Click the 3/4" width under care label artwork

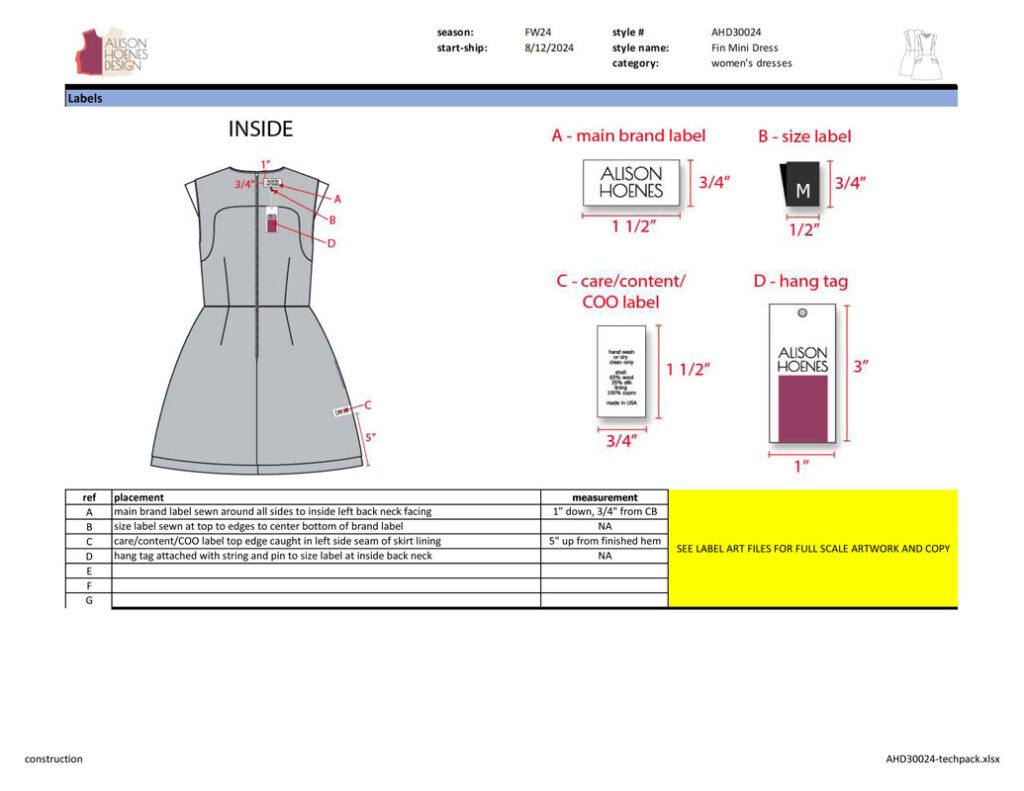coord(621,441)
